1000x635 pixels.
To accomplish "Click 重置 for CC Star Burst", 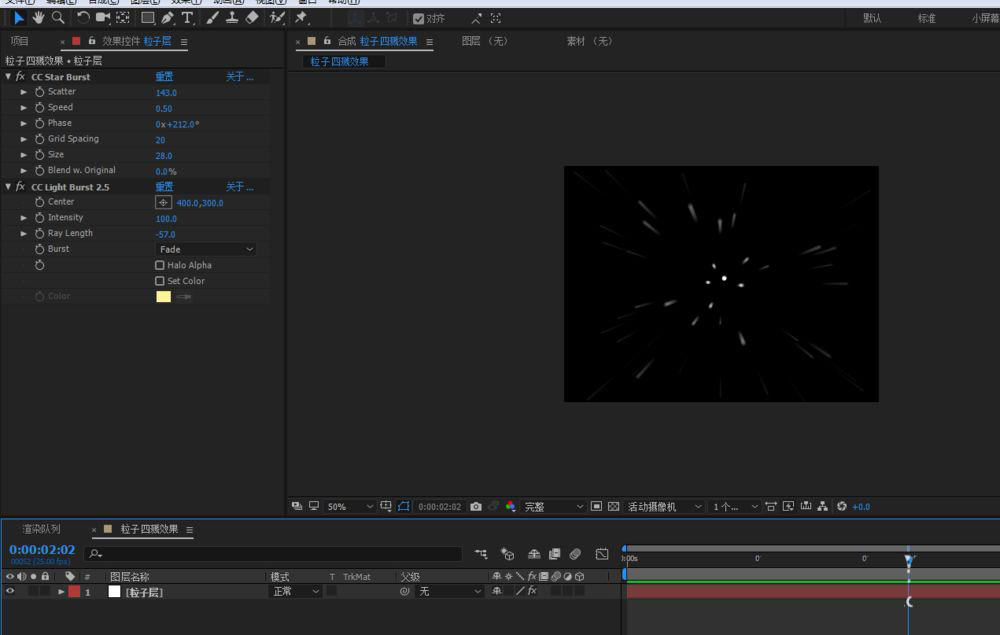I will (x=164, y=77).
